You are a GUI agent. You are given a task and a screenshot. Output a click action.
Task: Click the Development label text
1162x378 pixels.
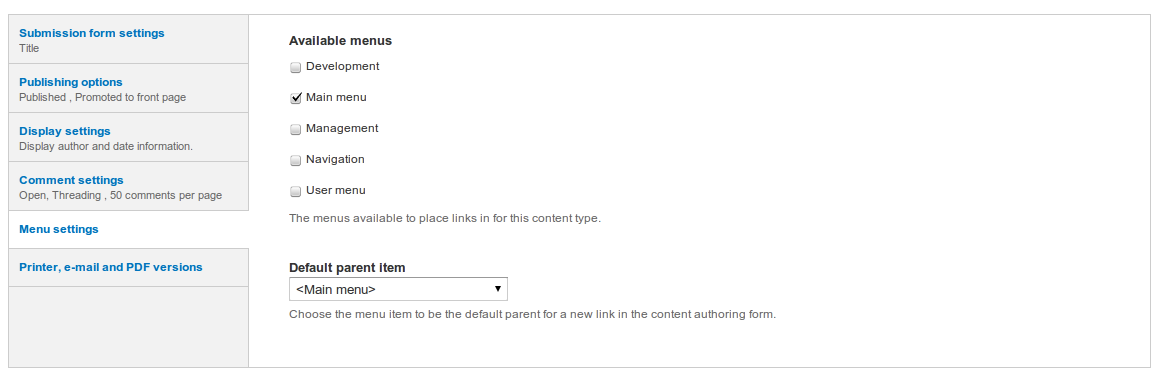pos(342,66)
